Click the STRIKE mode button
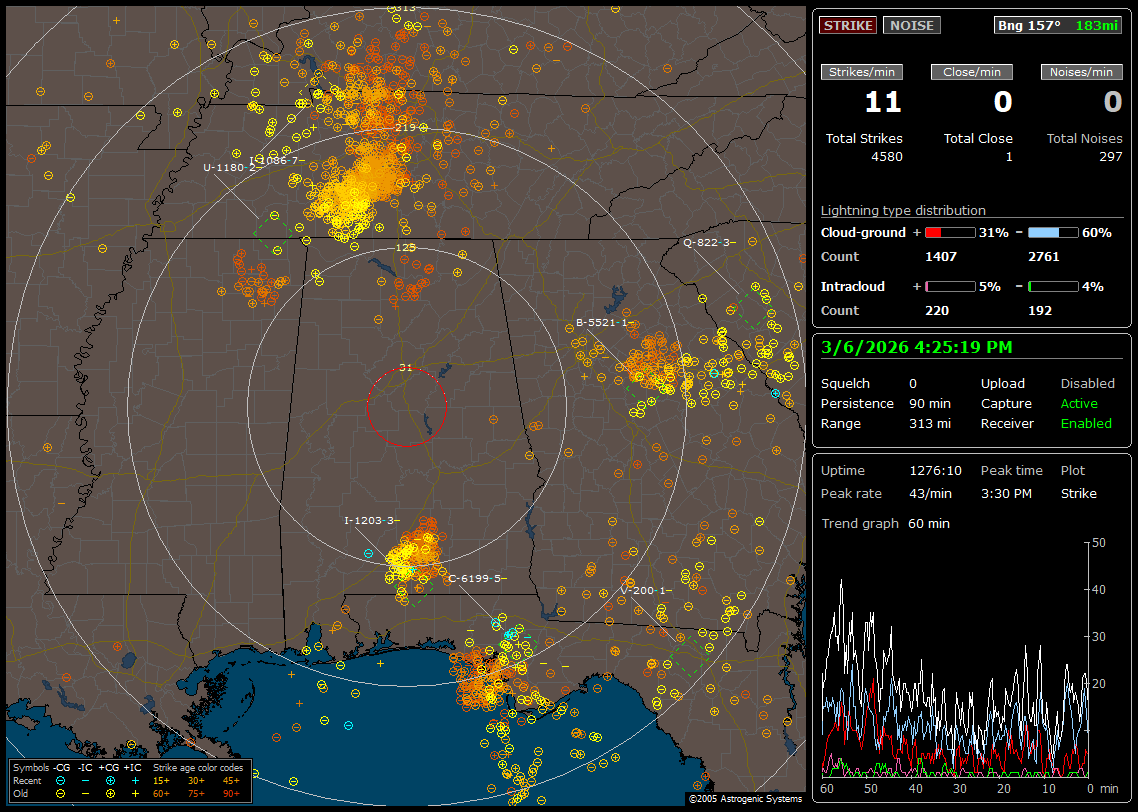The image size is (1138, 812). pos(848,26)
